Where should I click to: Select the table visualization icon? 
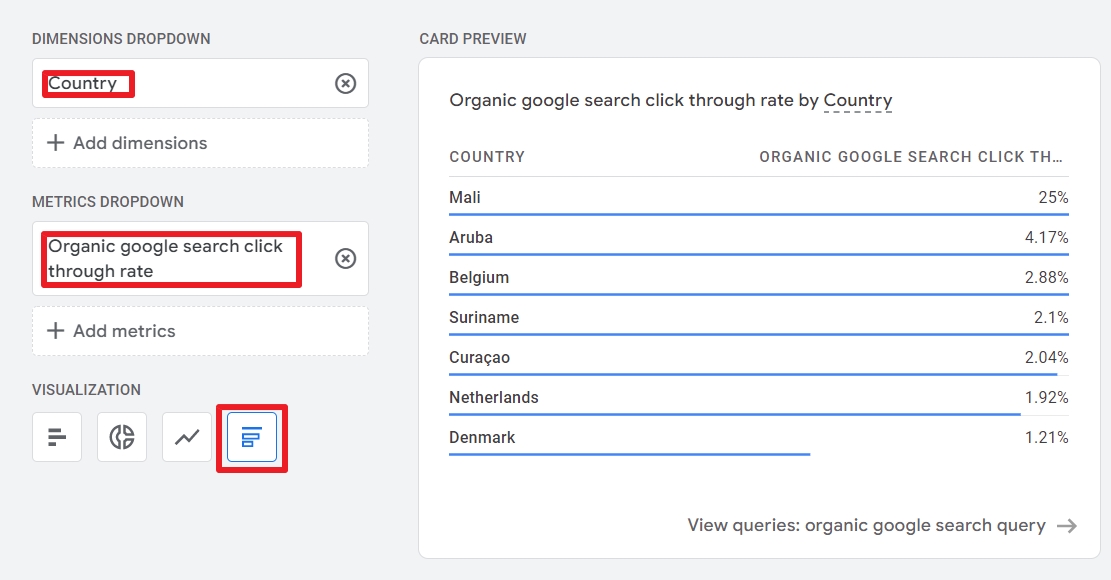[x=252, y=437]
